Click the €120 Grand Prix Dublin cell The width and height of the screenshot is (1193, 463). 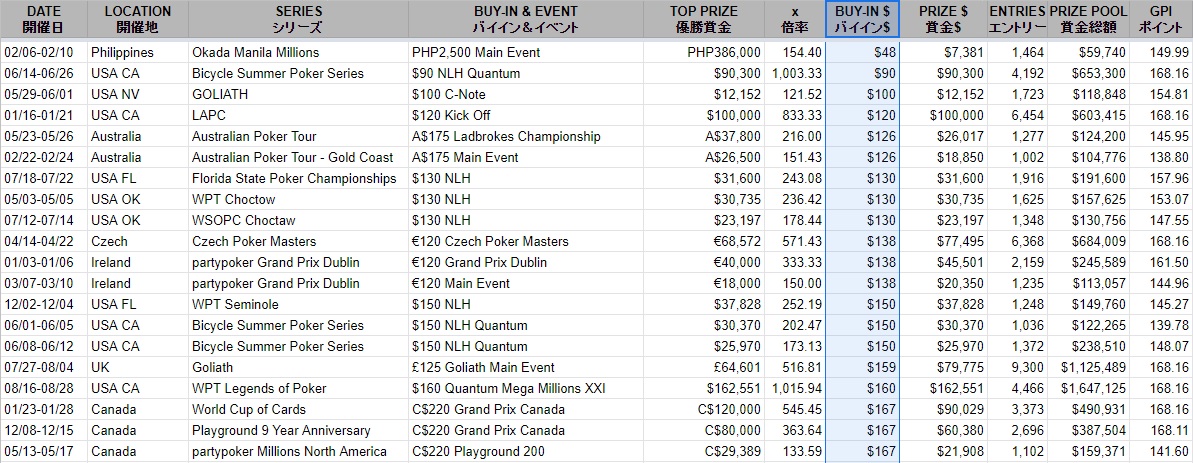point(526,262)
